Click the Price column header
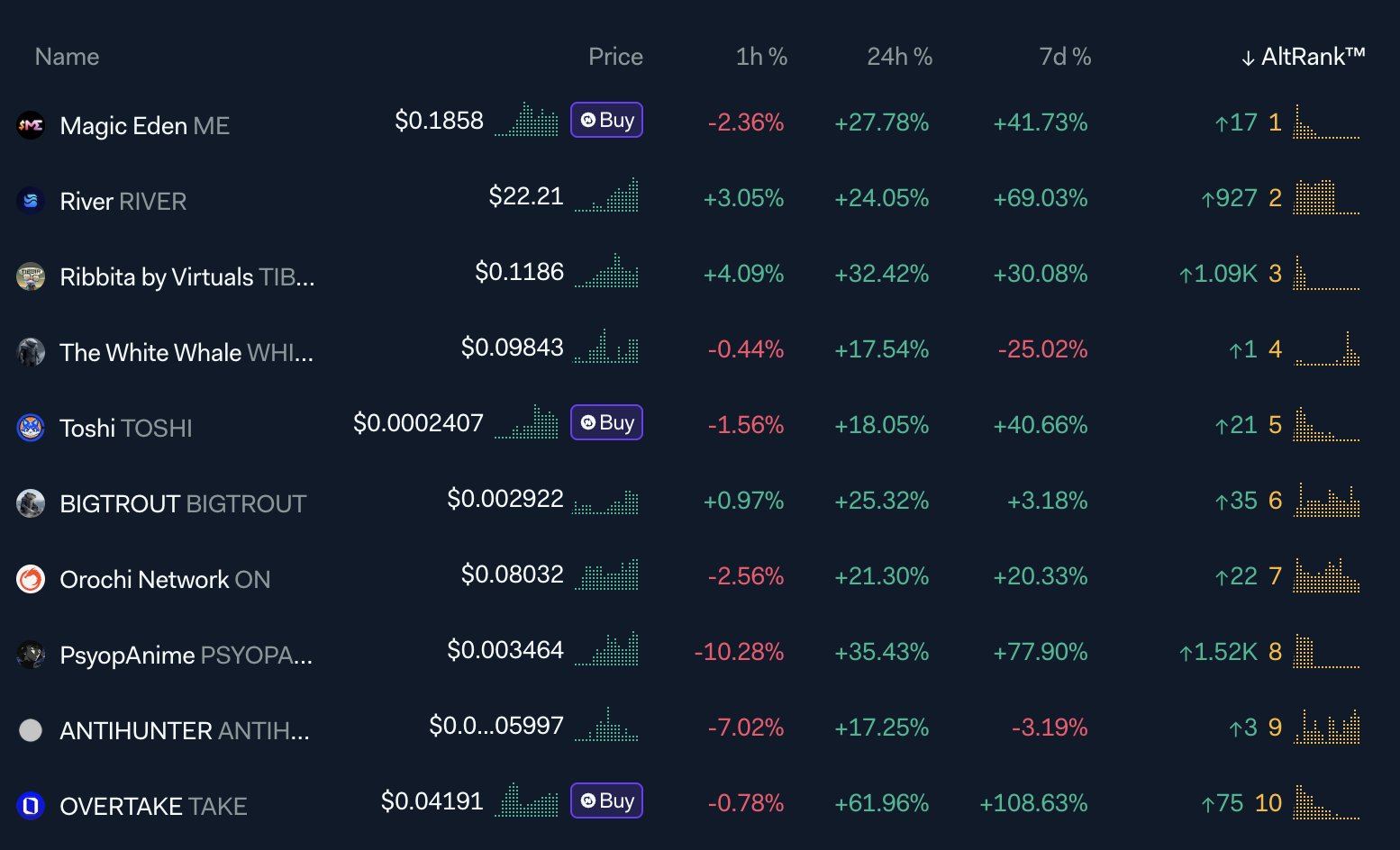Viewport: 1400px width, 850px height. [615, 57]
